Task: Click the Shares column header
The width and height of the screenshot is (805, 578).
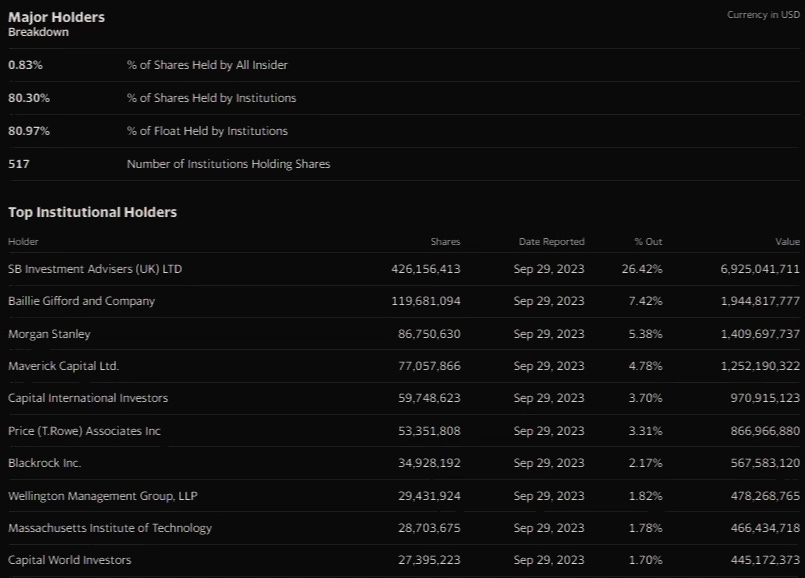Action: click(446, 241)
